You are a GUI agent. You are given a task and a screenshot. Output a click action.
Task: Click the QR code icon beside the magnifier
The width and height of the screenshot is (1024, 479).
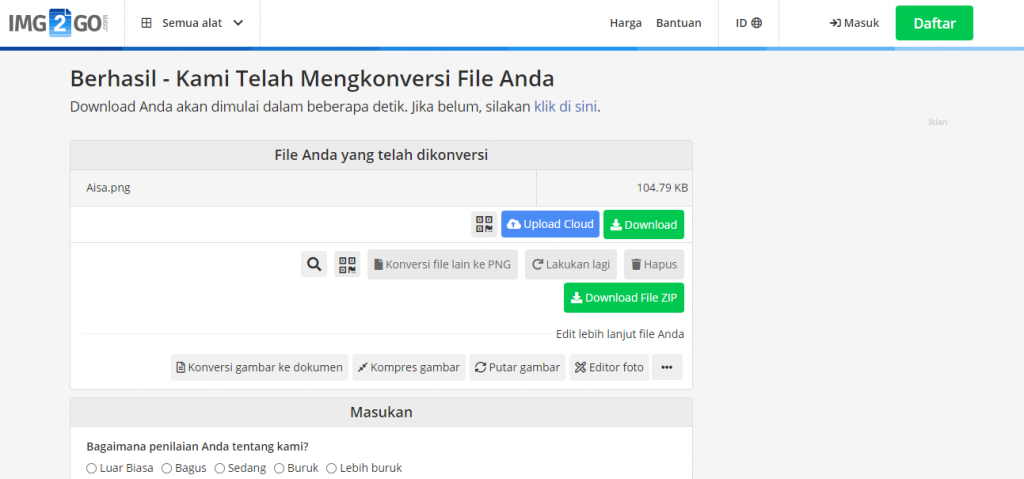(x=347, y=264)
